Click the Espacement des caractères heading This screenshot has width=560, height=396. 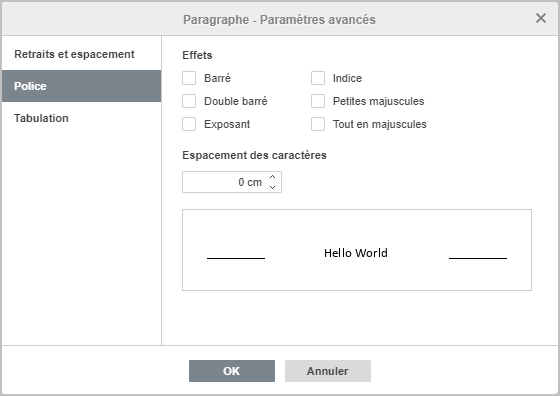click(254, 155)
